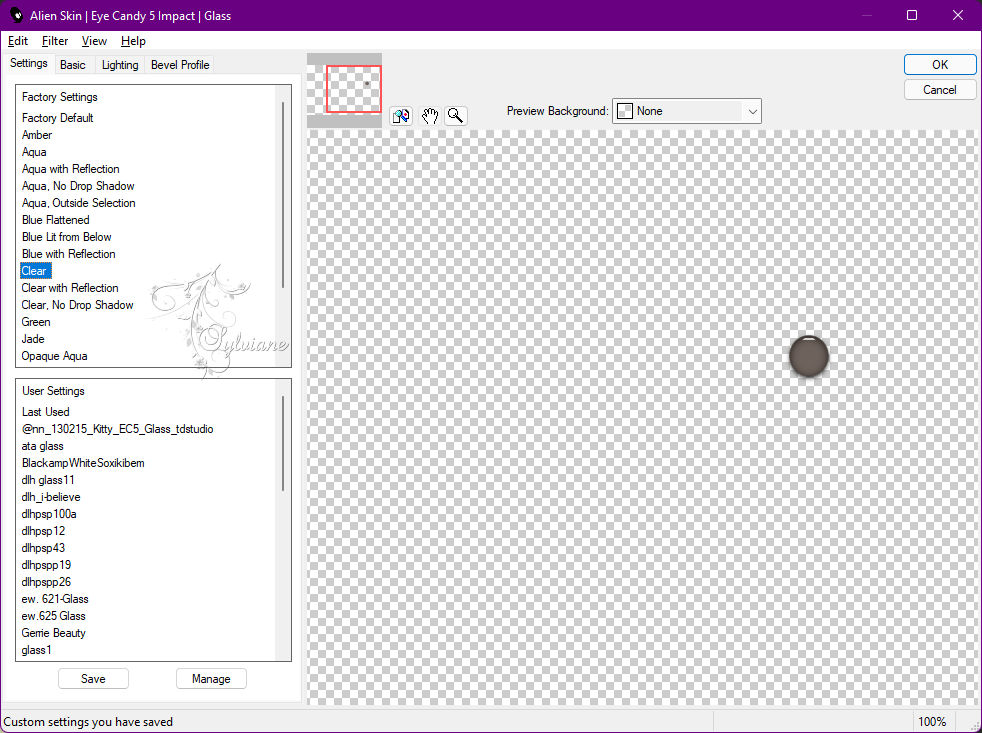Click the glass button in preview

[x=809, y=356]
